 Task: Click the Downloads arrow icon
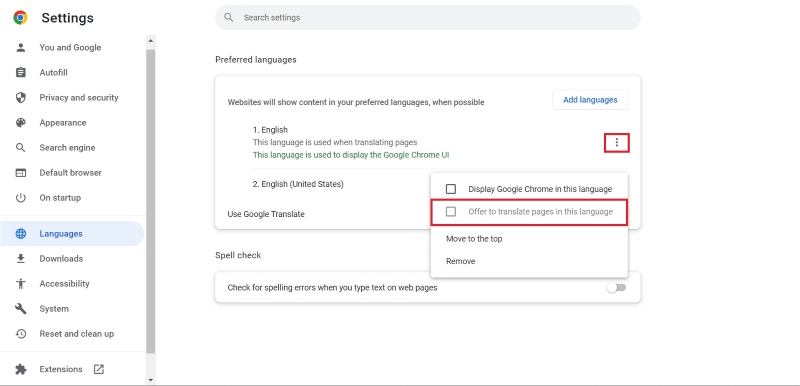click(20, 259)
